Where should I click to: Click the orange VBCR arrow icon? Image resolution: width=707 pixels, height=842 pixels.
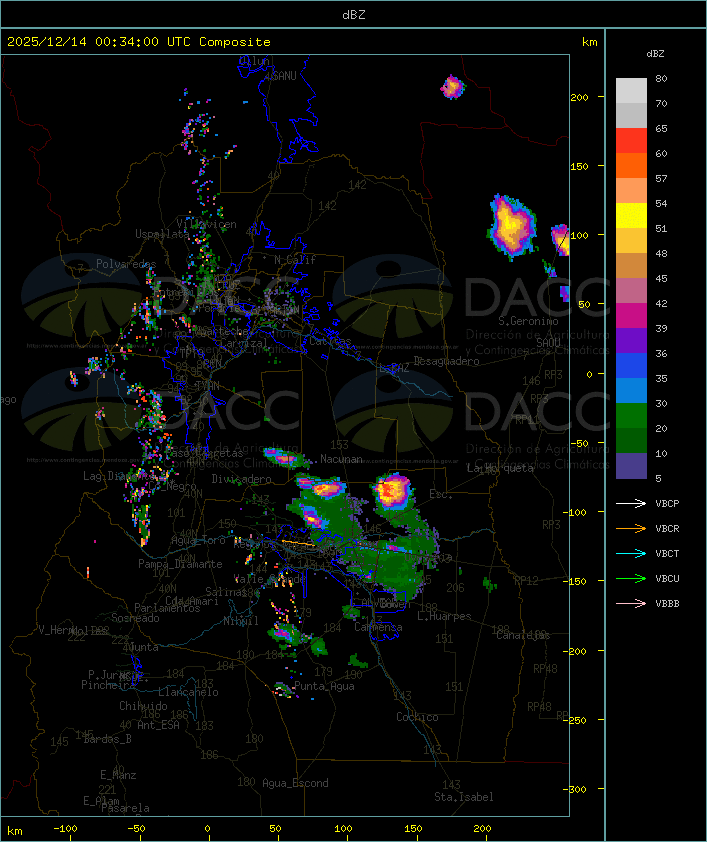[x=631, y=528]
